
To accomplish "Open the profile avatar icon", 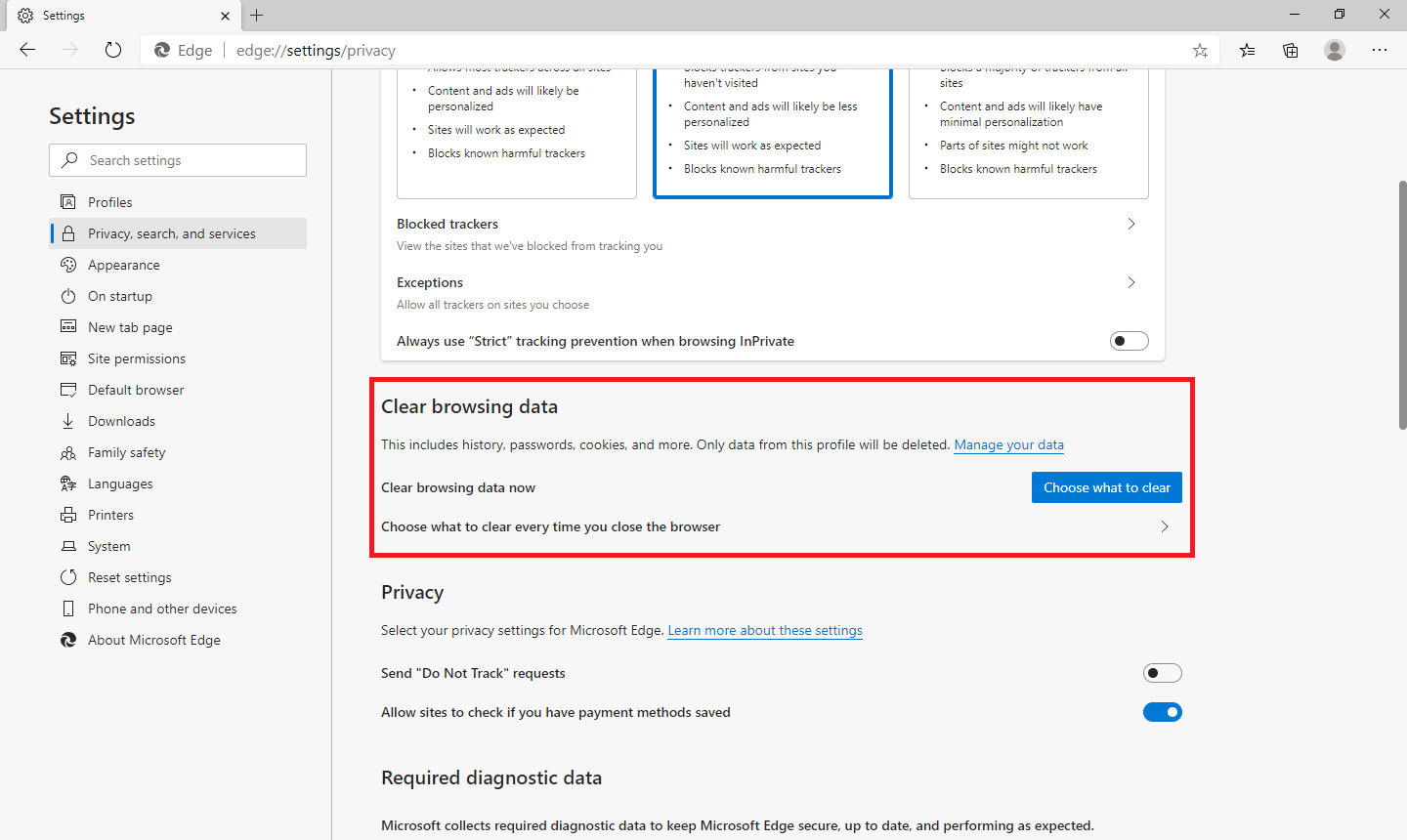I will pyautogui.click(x=1335, y=50).
